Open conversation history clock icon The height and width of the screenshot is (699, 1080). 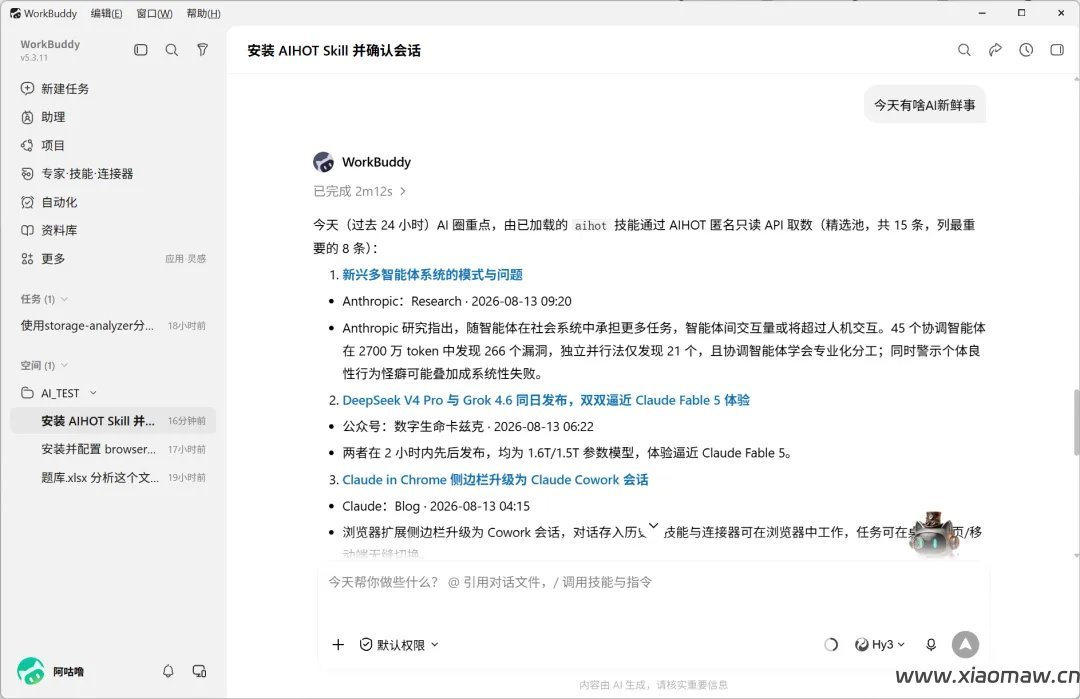click(x=1026, y=50)
